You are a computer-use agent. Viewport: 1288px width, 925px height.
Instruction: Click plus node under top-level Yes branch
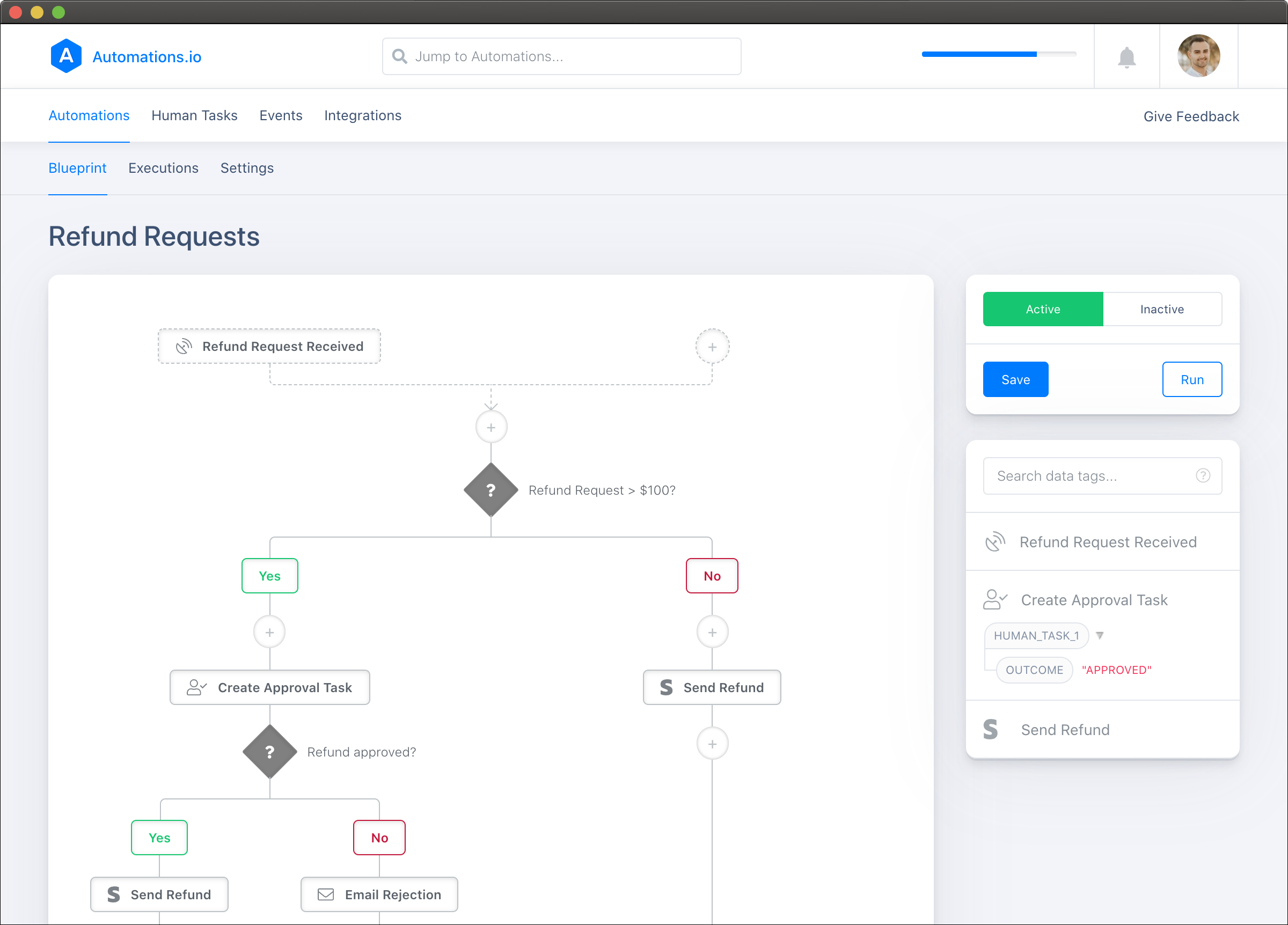(270, 632)
